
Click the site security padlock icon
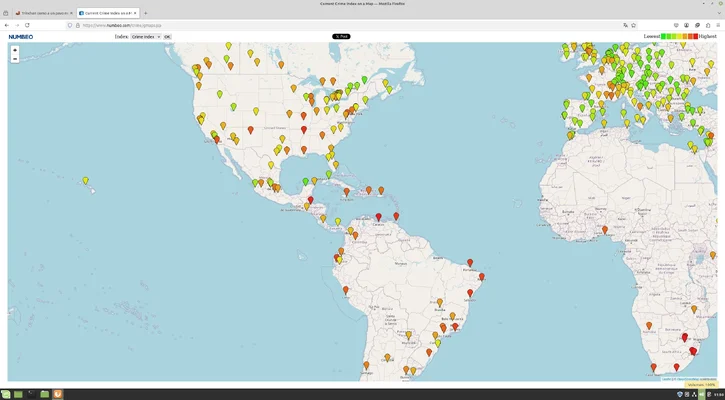point(78,25)
